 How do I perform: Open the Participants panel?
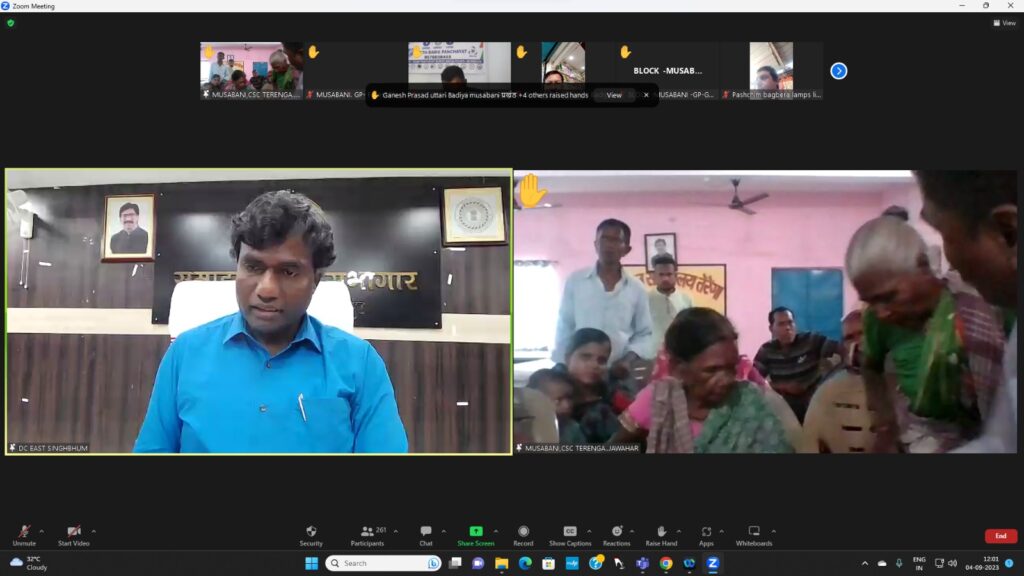tap(366, 535)
